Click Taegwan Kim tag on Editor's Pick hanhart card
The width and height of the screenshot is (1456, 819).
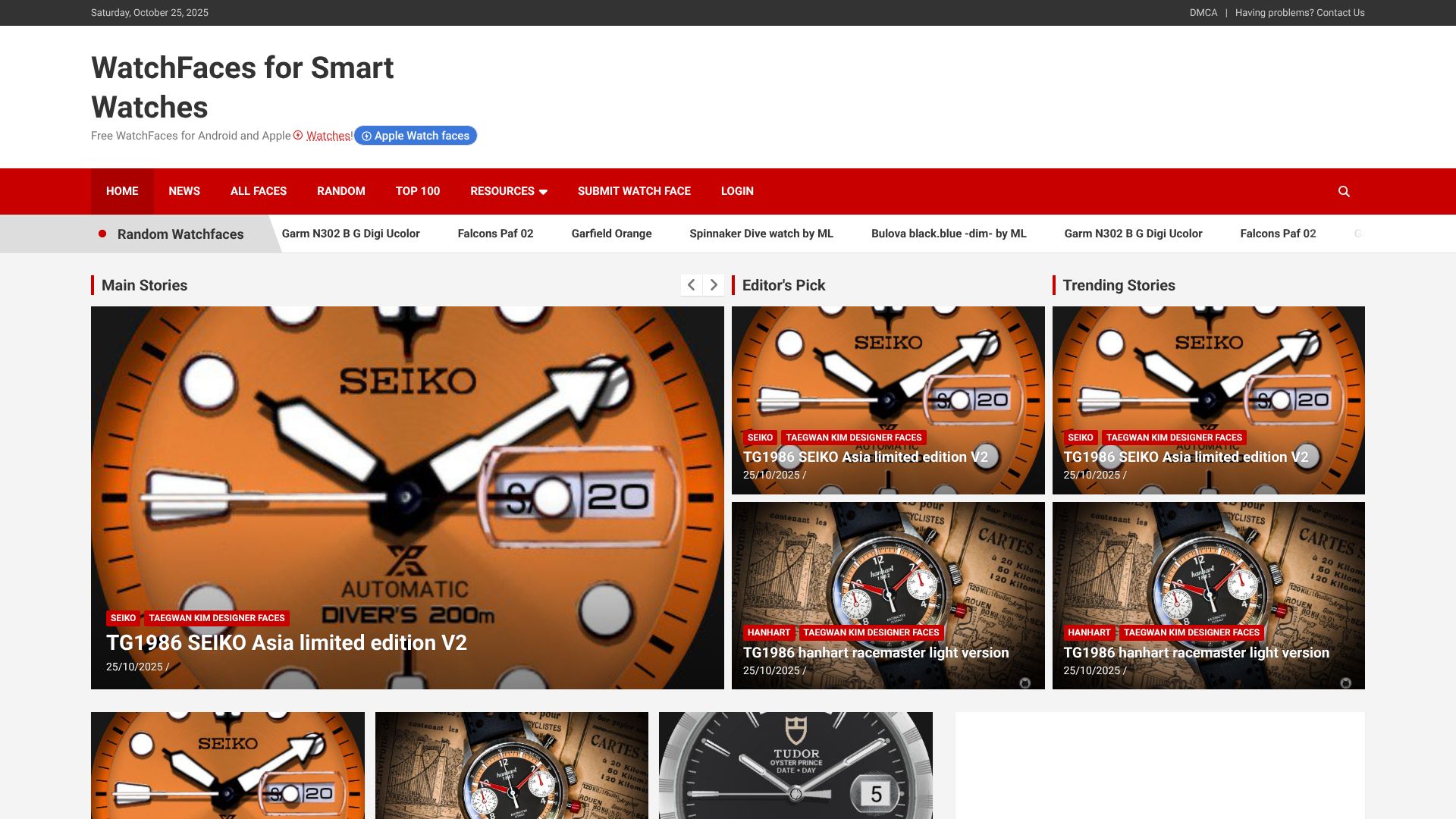pyautogui.click(x=871, y=632)
